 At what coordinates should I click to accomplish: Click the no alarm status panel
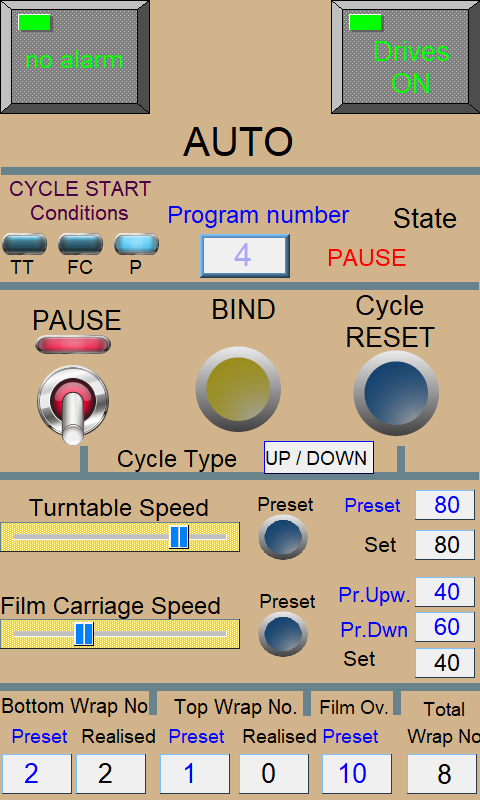click(x=75, y=57)
